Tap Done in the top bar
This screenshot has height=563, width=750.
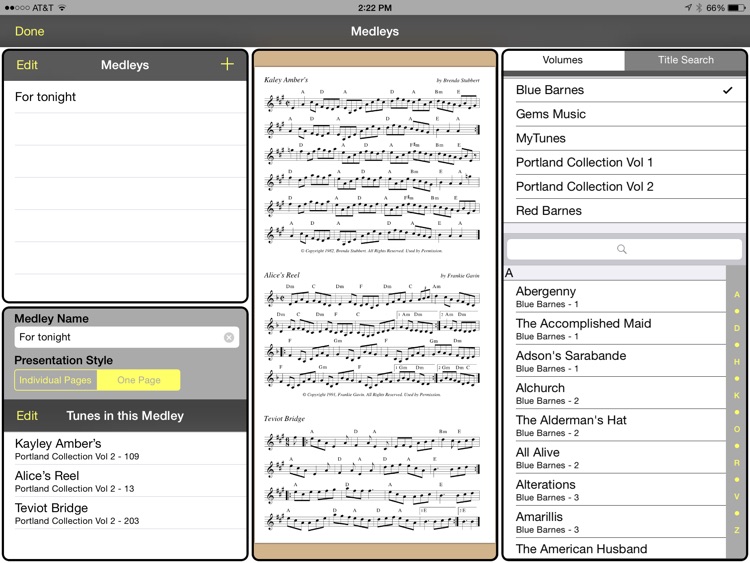tap(30, 31)
